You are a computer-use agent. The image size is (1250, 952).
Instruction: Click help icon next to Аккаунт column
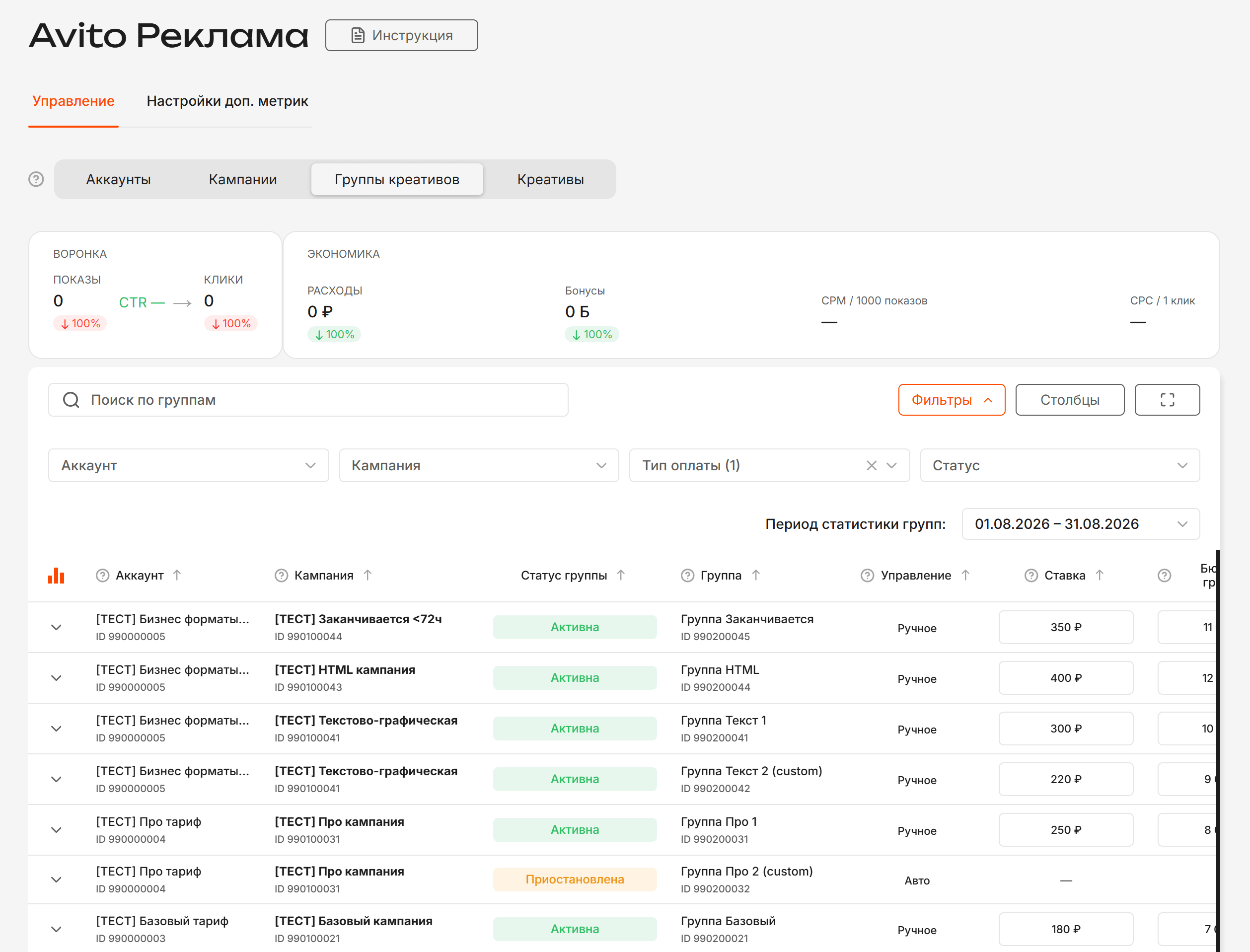tap(103, 576)
